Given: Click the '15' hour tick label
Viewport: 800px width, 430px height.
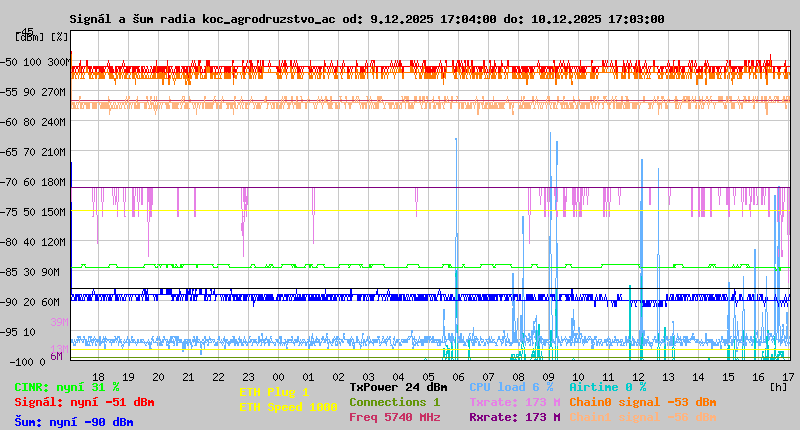Looking at the screenshot, I should point(728,377).
